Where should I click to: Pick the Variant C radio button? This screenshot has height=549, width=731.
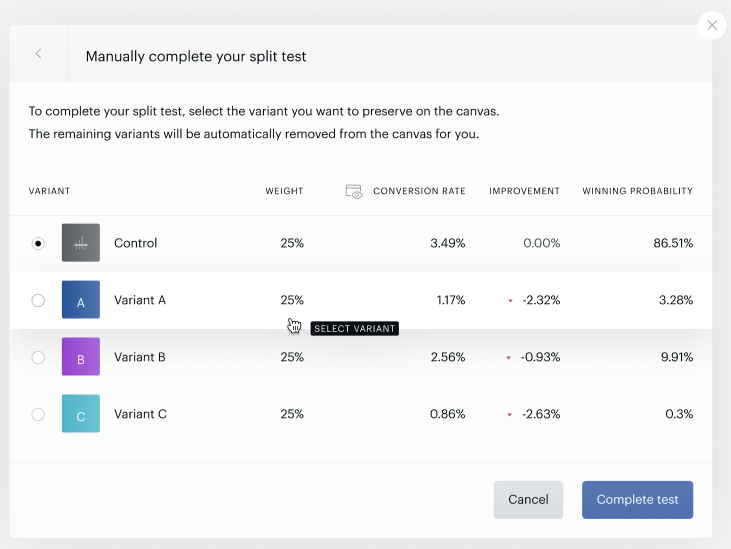(38, 414)
